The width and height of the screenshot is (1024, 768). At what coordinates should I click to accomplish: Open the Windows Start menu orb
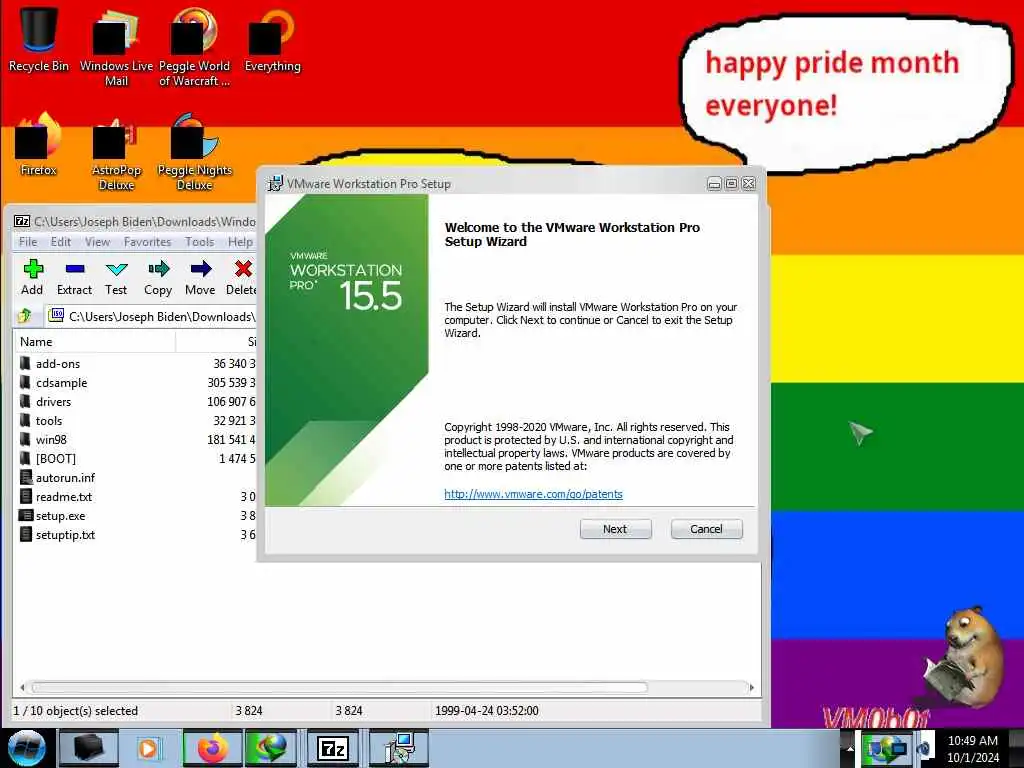[x=26, y=748]
